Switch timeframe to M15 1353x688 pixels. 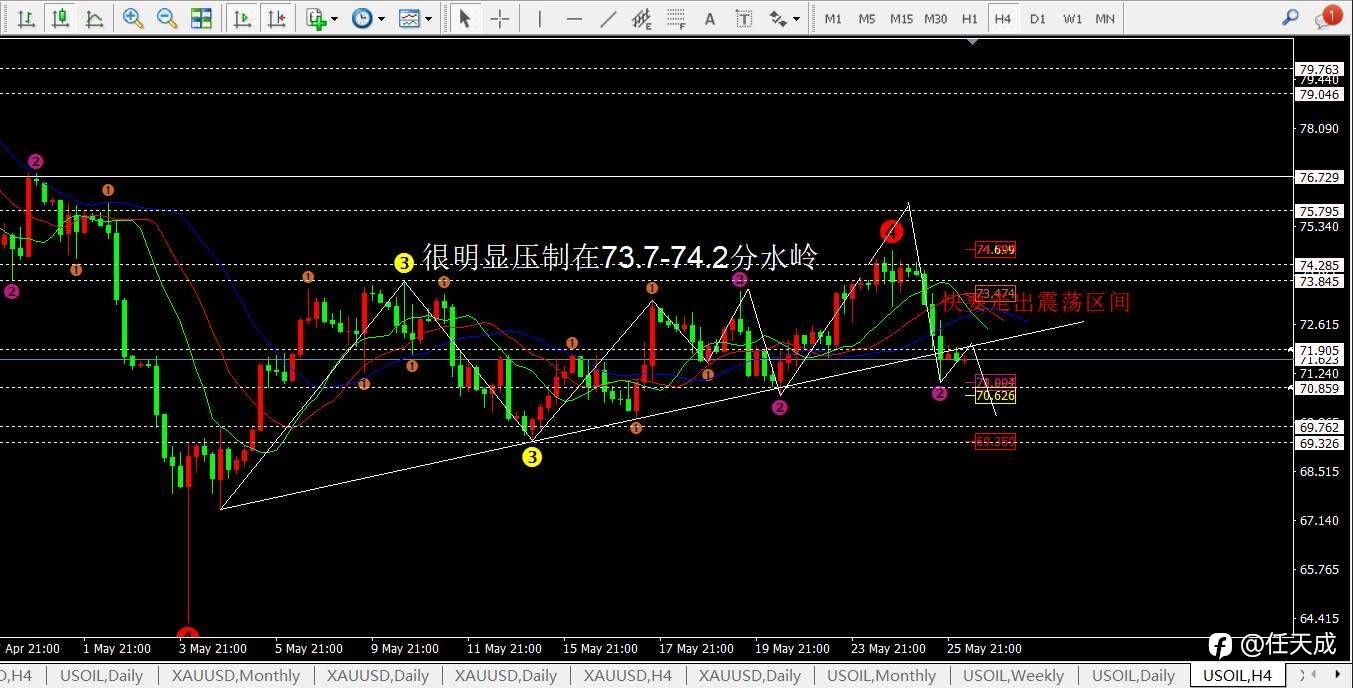coord(901,18)
